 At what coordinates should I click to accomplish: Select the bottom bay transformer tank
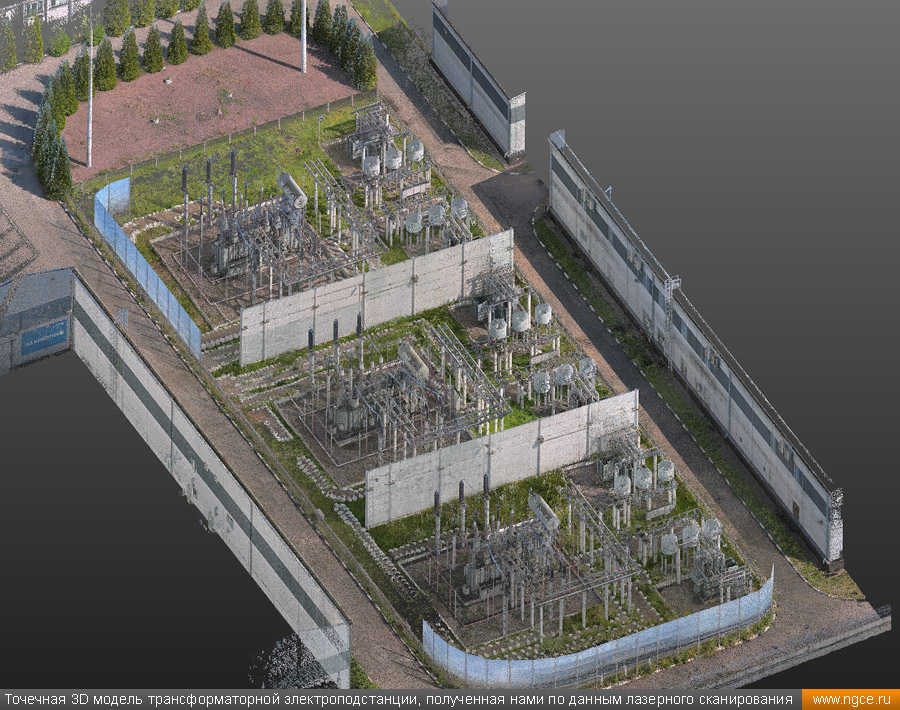pos(543,510)
